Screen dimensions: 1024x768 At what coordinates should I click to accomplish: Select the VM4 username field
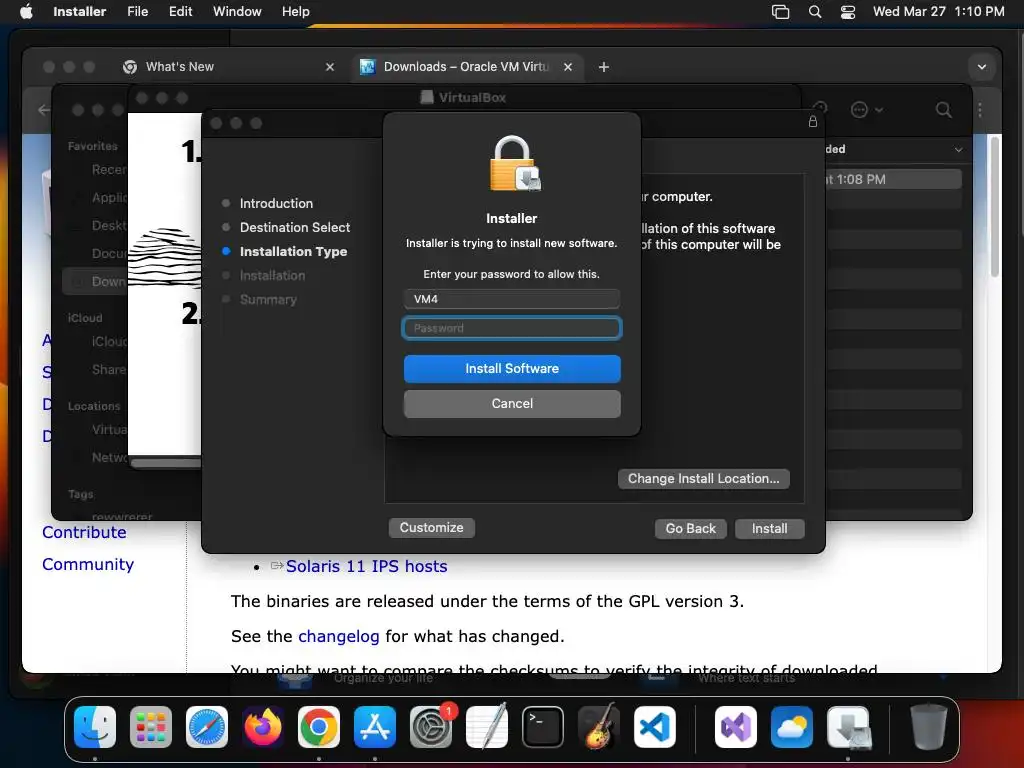coord(512,299)
